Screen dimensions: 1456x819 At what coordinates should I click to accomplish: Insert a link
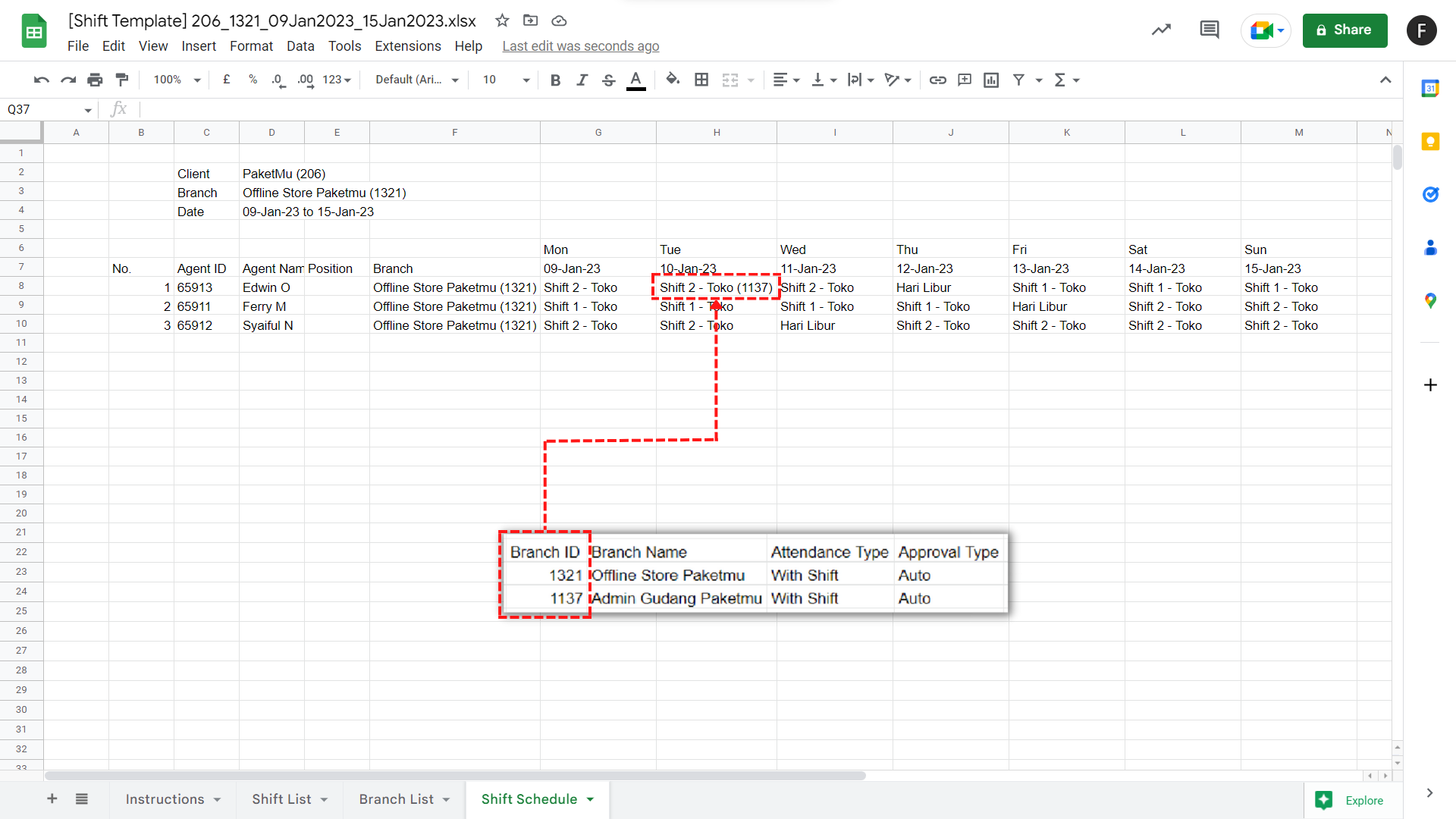pyautogui.click(x=937, y=80)
